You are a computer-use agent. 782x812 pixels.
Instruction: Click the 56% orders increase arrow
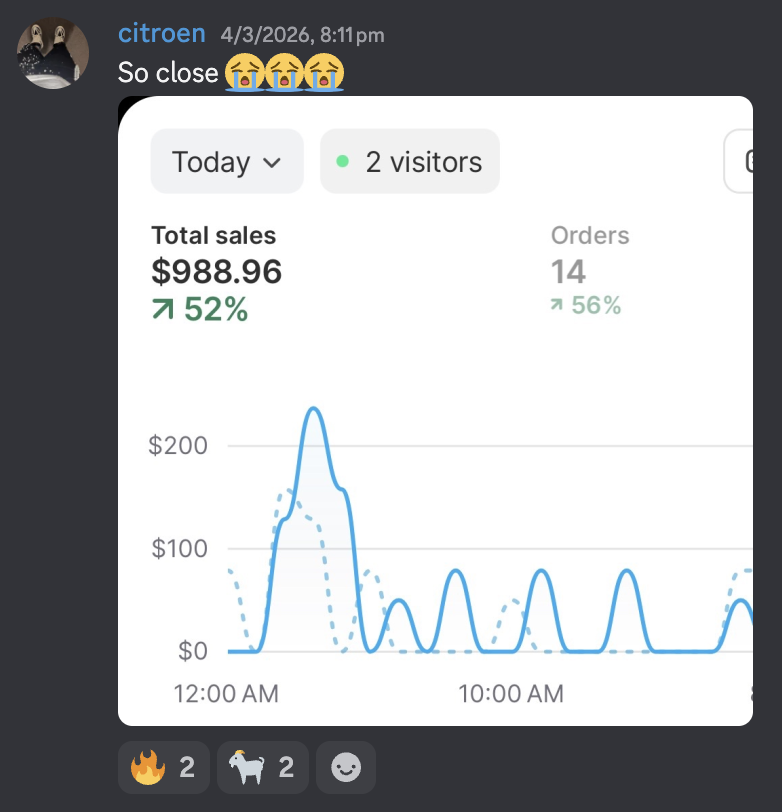[556, 305]
